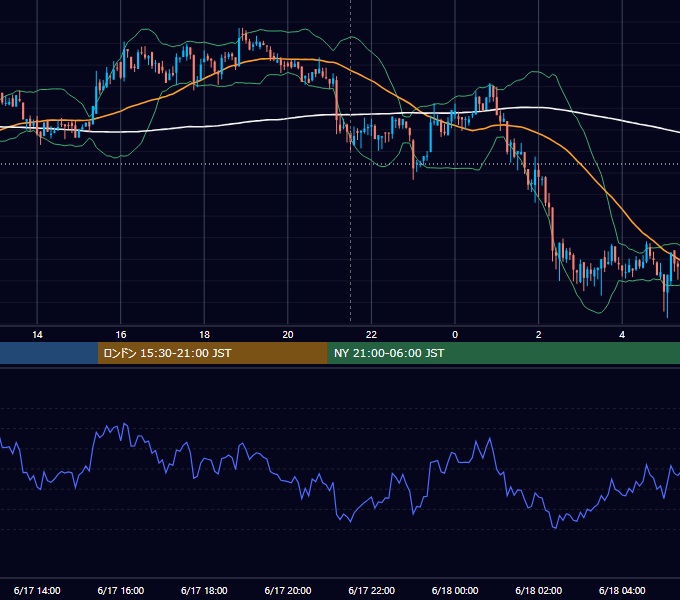Click the blue session bar before London

[49, 353]
